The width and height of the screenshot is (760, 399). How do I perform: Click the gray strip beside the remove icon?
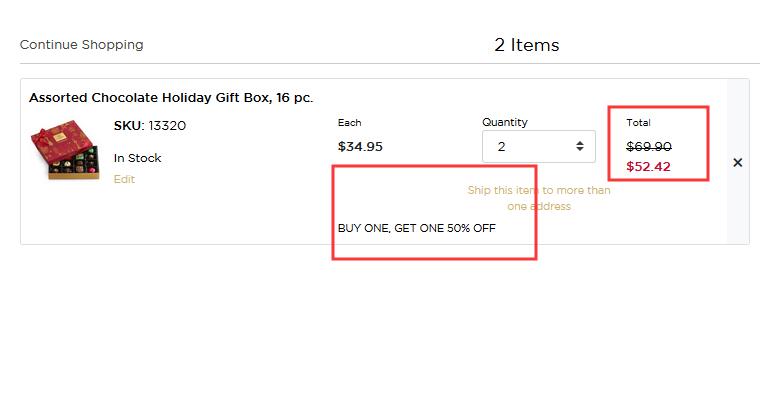(738, 208)
